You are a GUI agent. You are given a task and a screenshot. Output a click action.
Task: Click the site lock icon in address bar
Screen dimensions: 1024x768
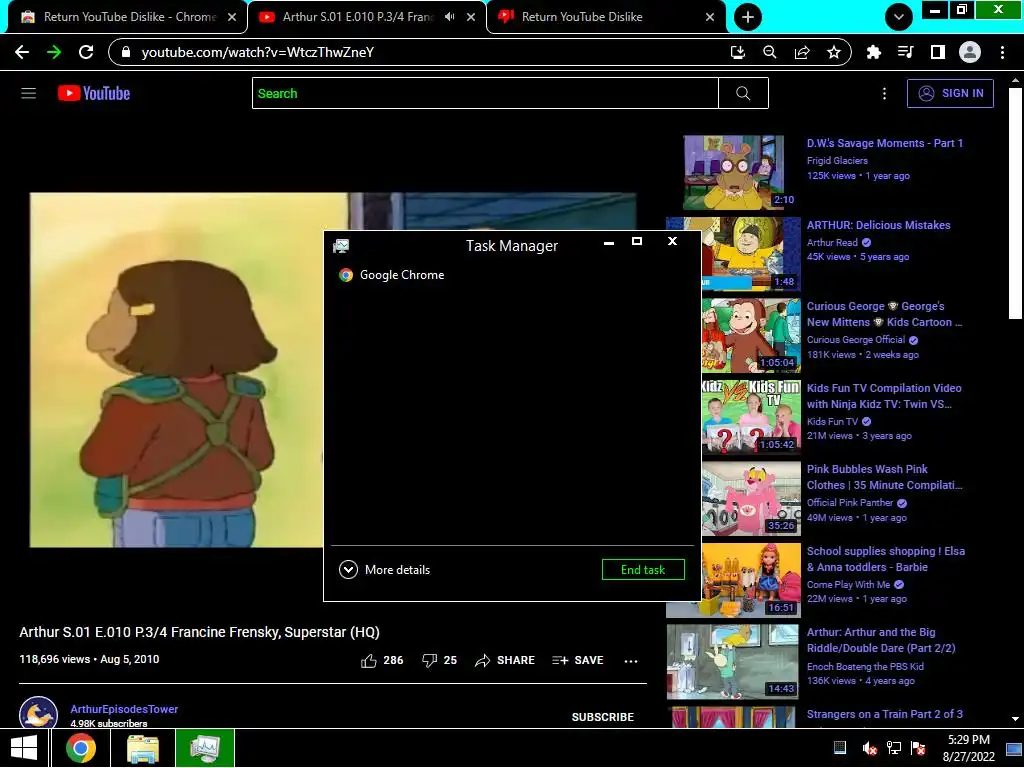coord(127,52)
